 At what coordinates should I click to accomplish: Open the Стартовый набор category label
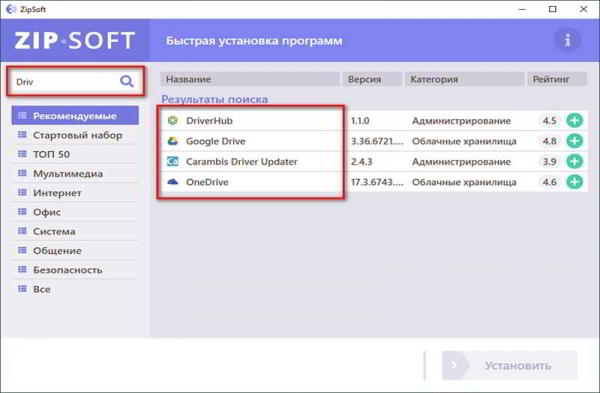pos(78,135)
